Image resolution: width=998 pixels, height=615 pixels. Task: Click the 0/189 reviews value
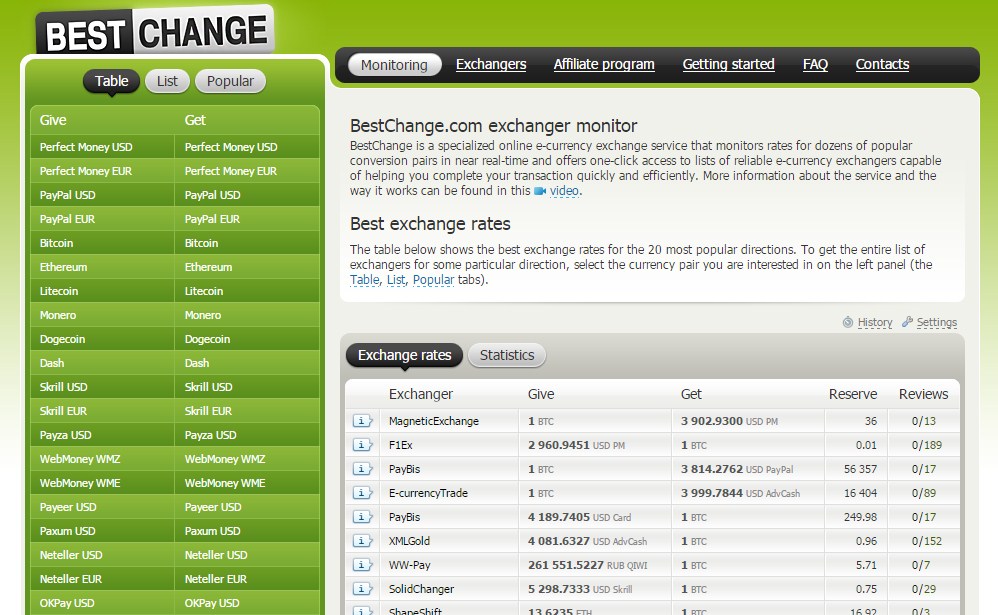tap(927, 445)
